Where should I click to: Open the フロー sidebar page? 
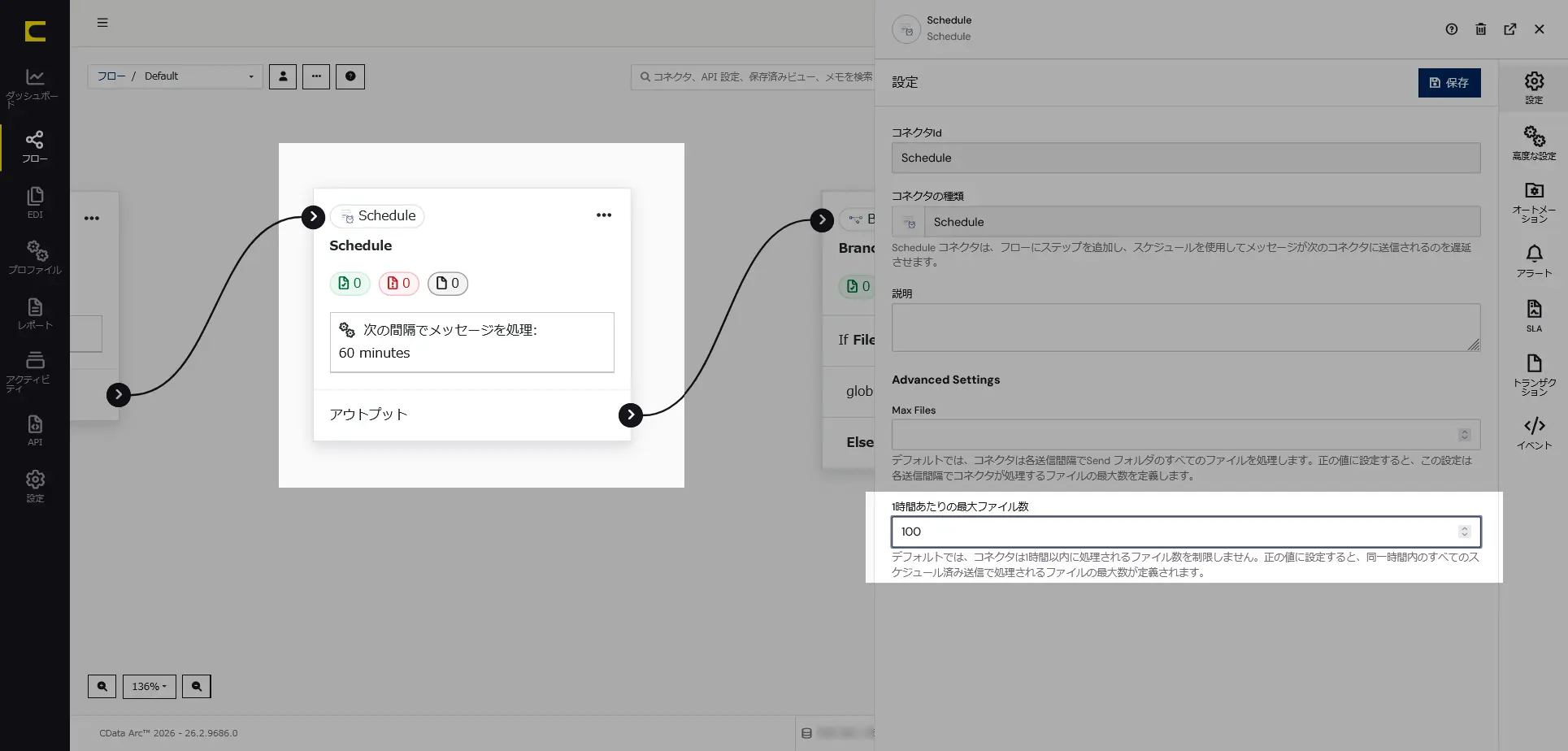click(34, 146)
